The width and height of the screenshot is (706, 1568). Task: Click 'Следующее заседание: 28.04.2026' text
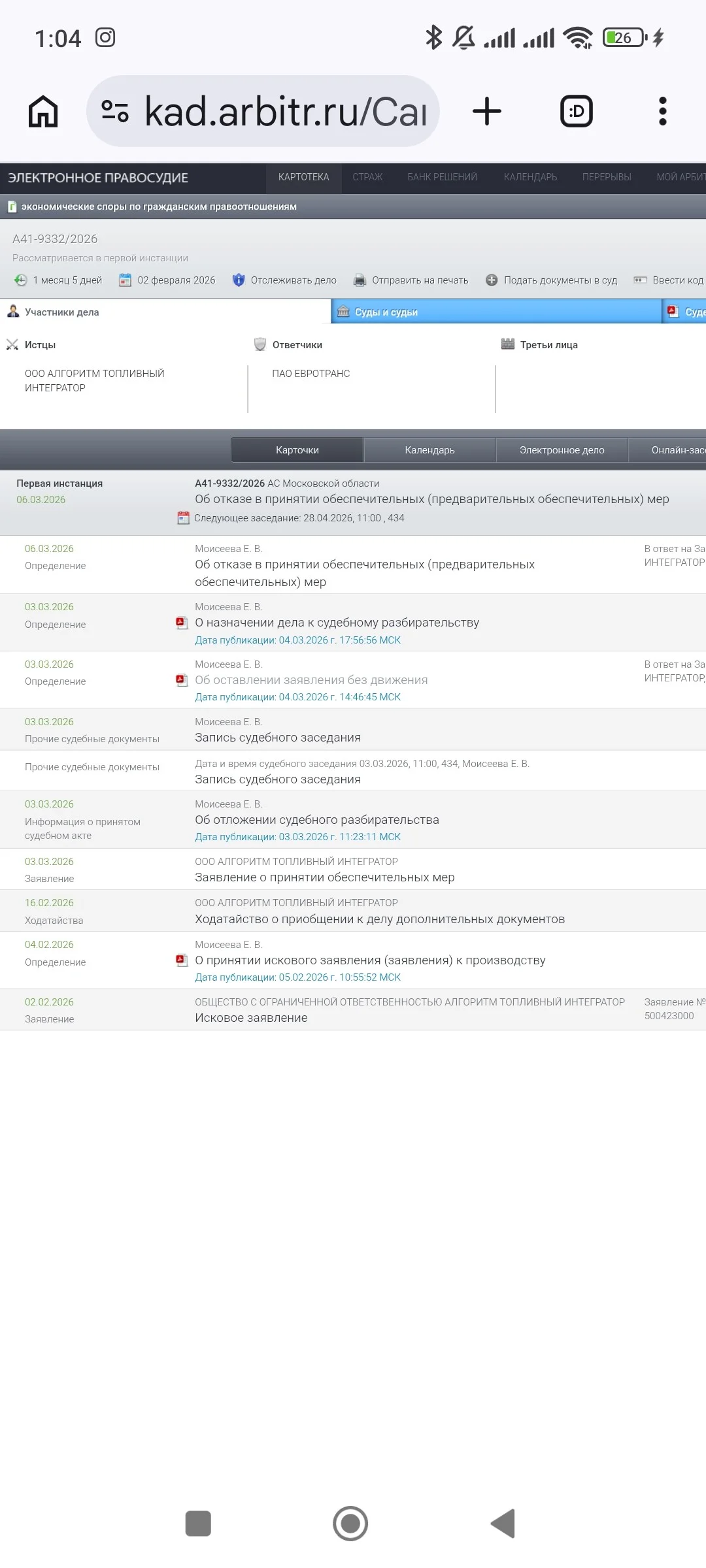pos(299,518)
